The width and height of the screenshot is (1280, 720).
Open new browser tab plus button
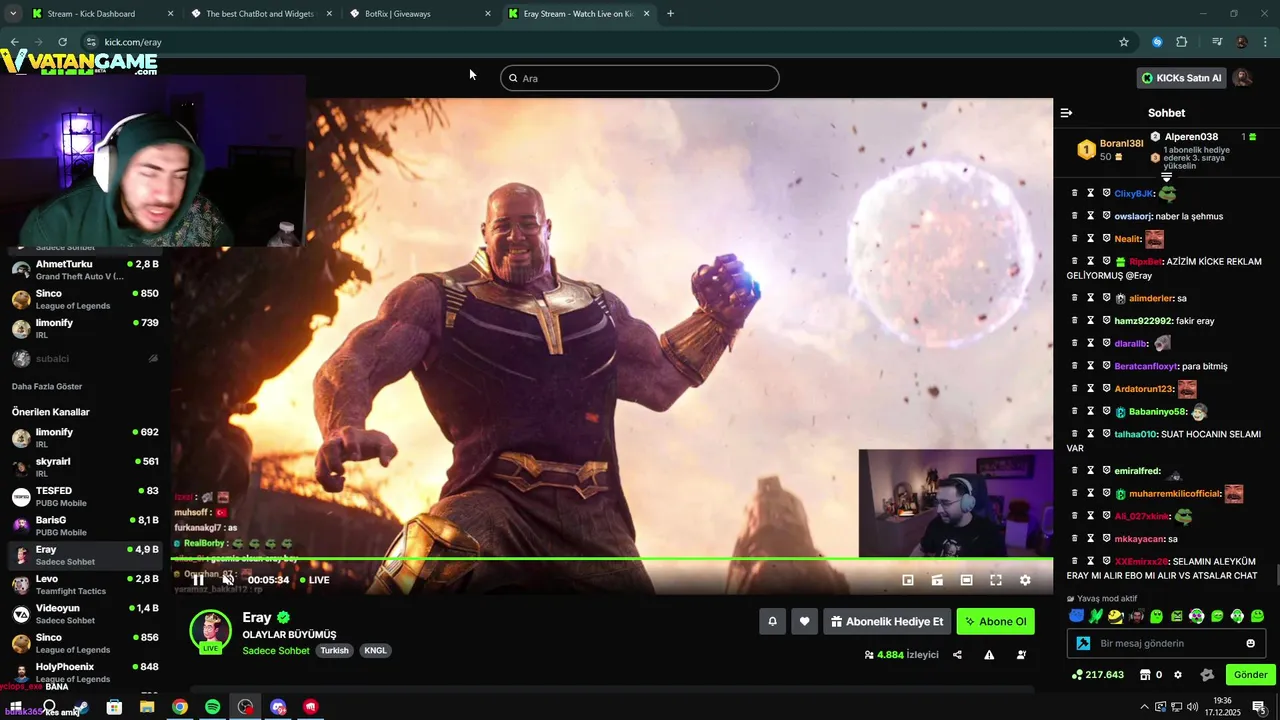[670, 14]
